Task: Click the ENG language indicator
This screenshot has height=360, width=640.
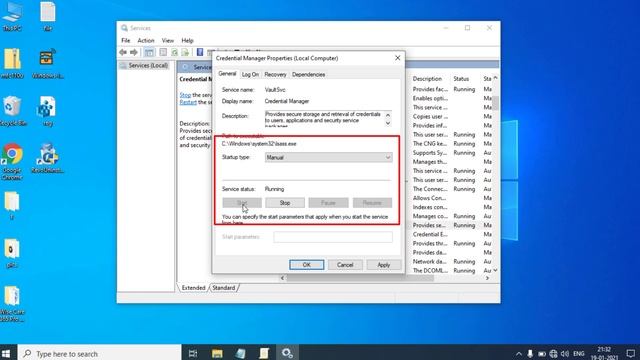Action: point(579,353)
